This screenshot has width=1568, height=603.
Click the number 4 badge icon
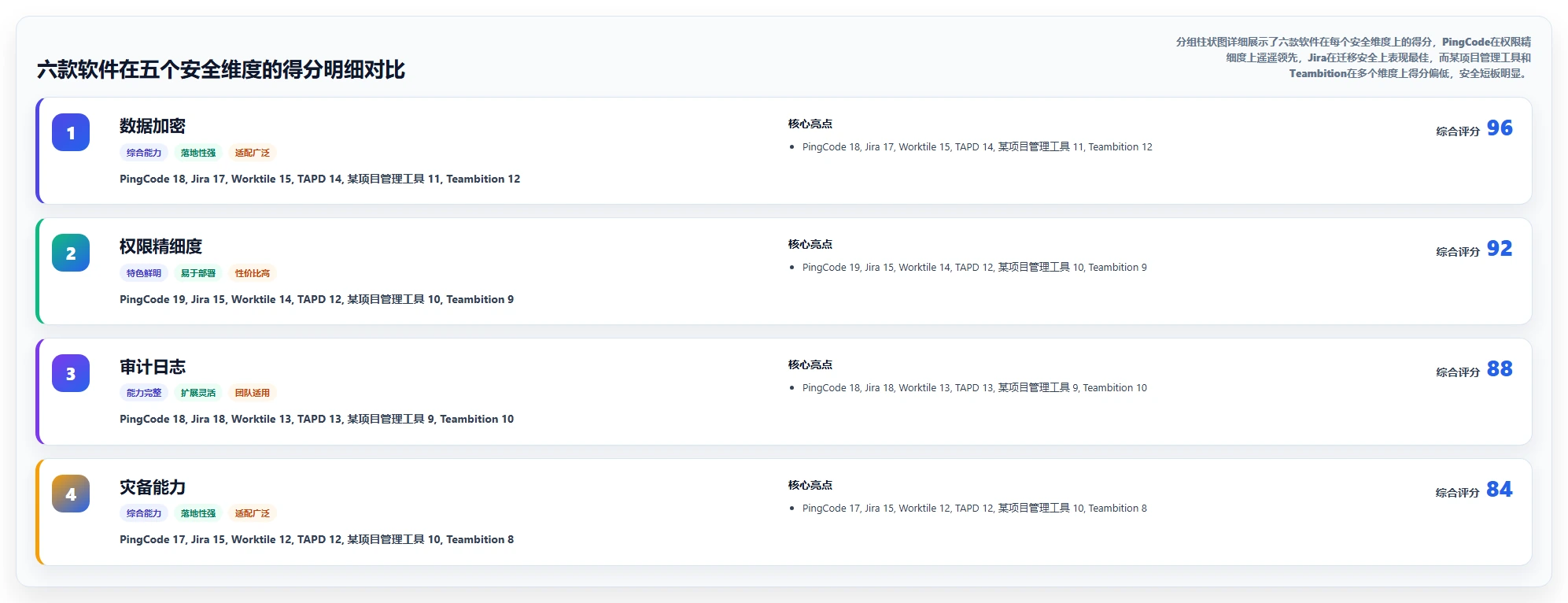click(71, 494)
